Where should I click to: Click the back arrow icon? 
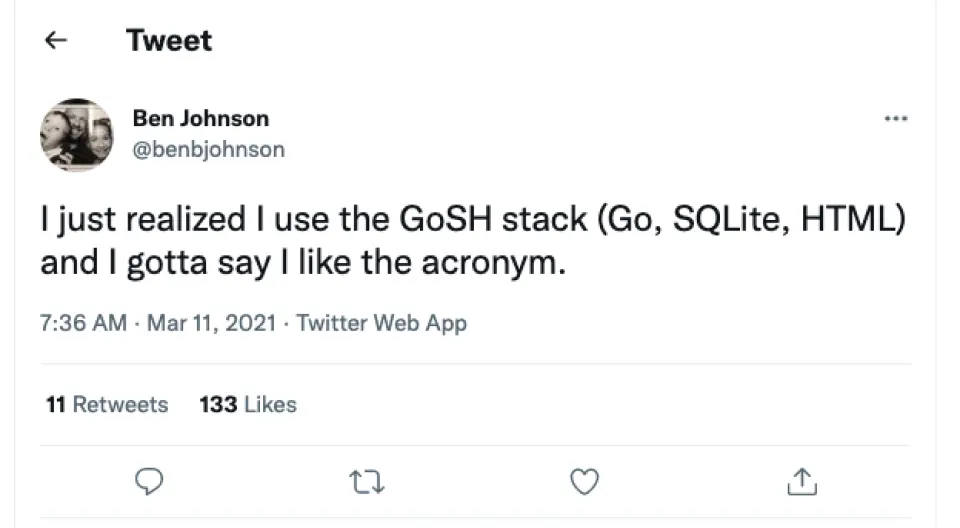[57, 41]
